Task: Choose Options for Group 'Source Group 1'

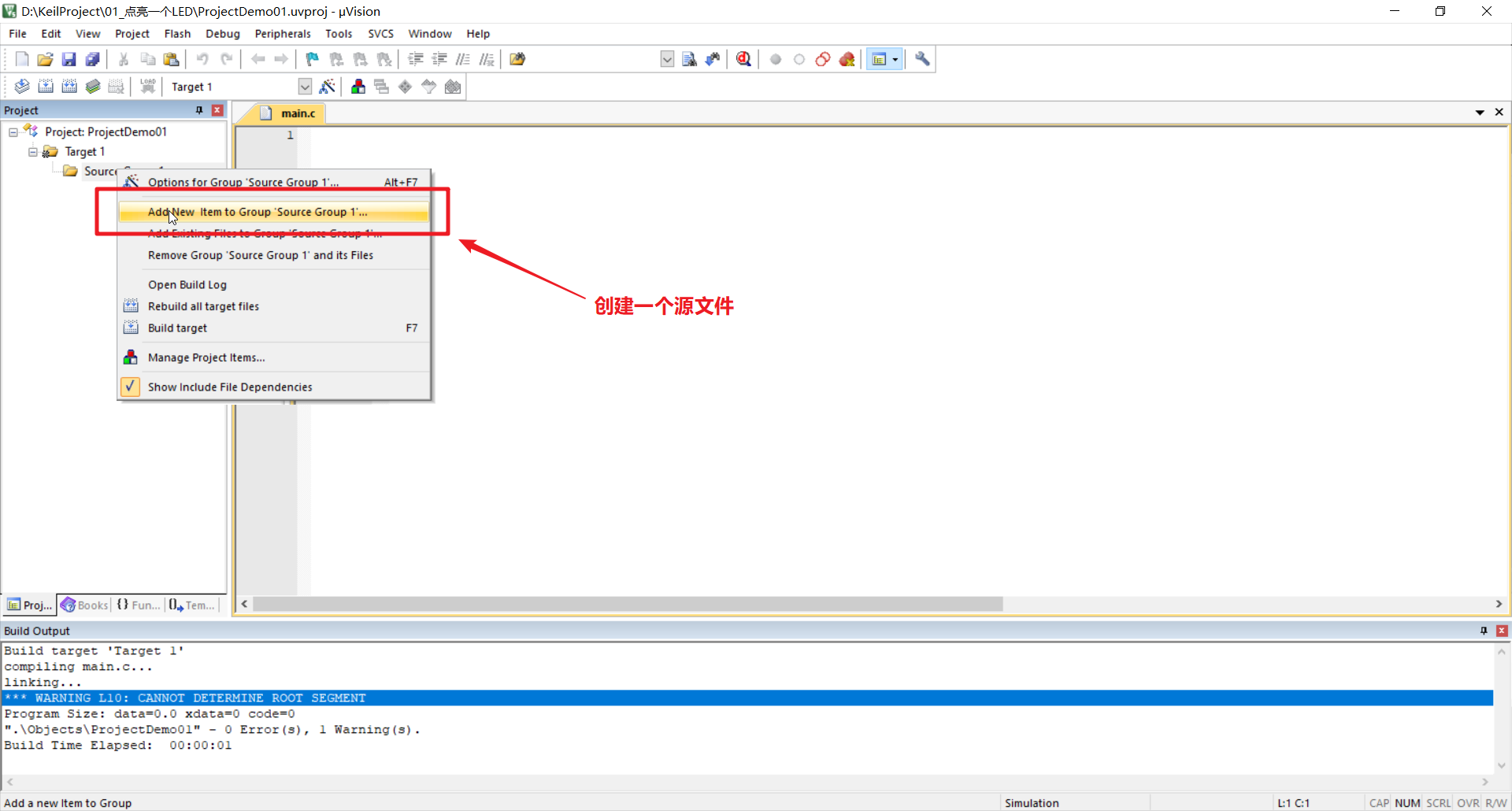Action: tap(273, 182)
